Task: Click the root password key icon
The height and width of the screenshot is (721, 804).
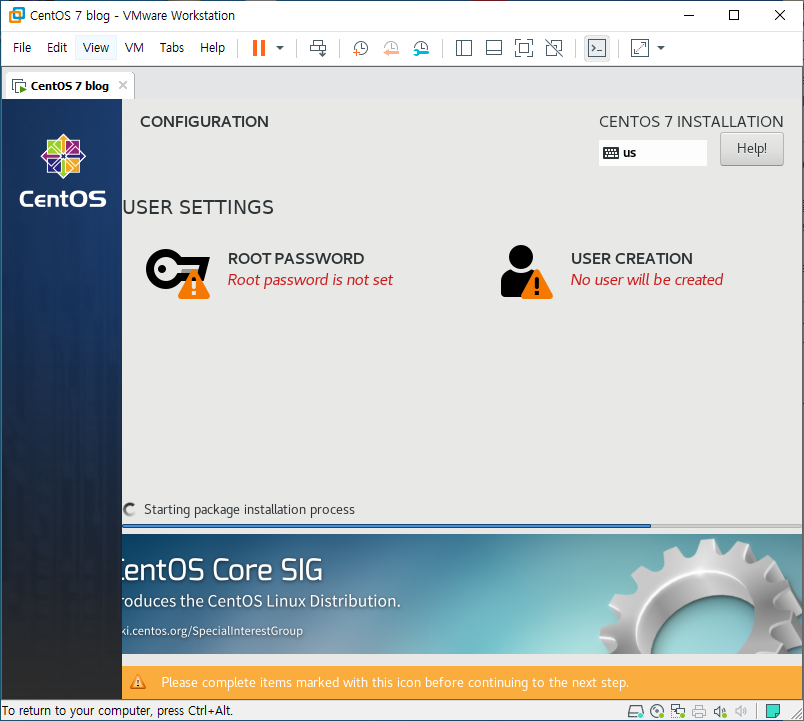Action: [x=178, y=273]
